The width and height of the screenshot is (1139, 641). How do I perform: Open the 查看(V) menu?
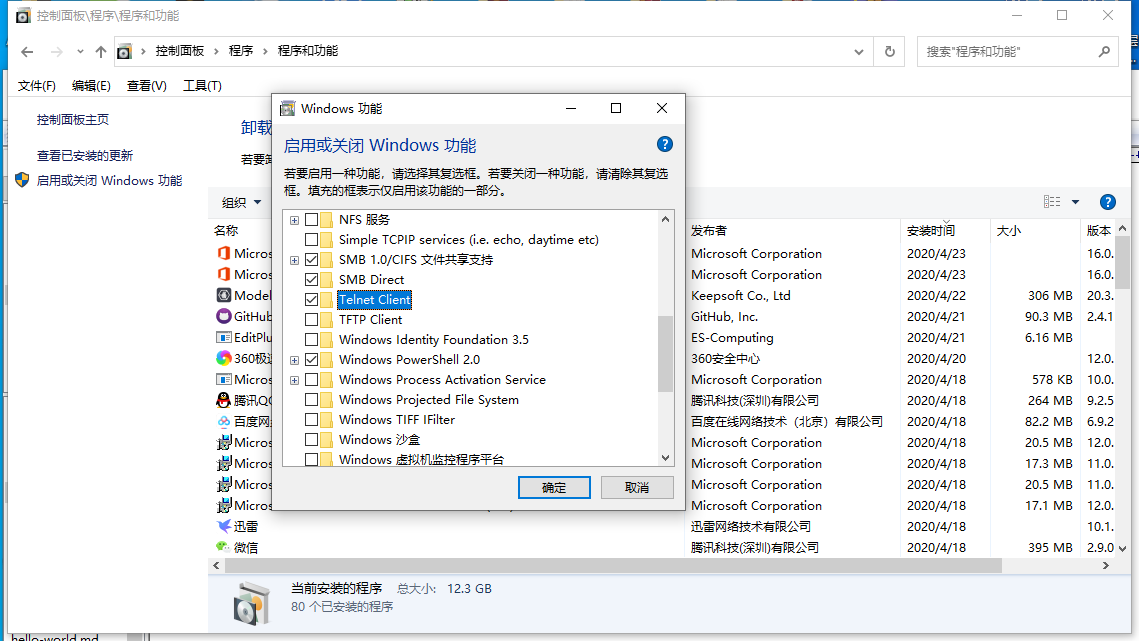tap(146, 86)
